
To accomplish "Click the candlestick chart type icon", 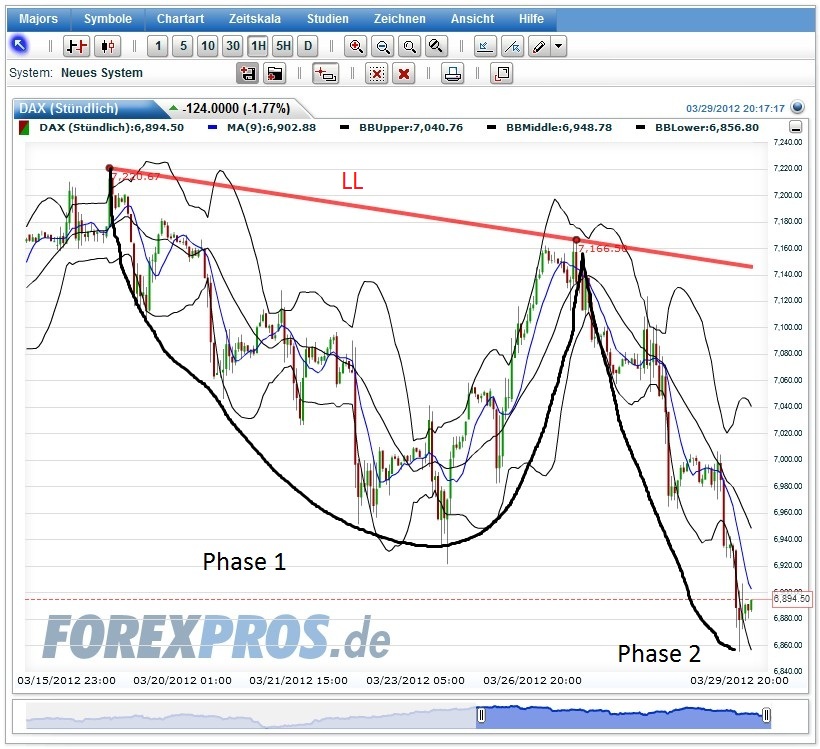I will coord(107,45).
